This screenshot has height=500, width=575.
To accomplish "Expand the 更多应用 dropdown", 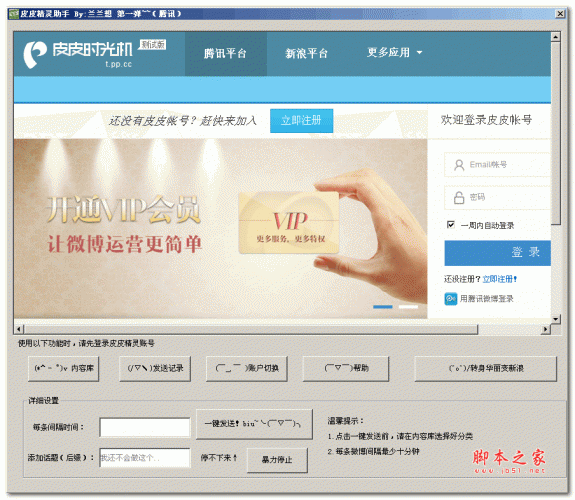I will point(395,52).
